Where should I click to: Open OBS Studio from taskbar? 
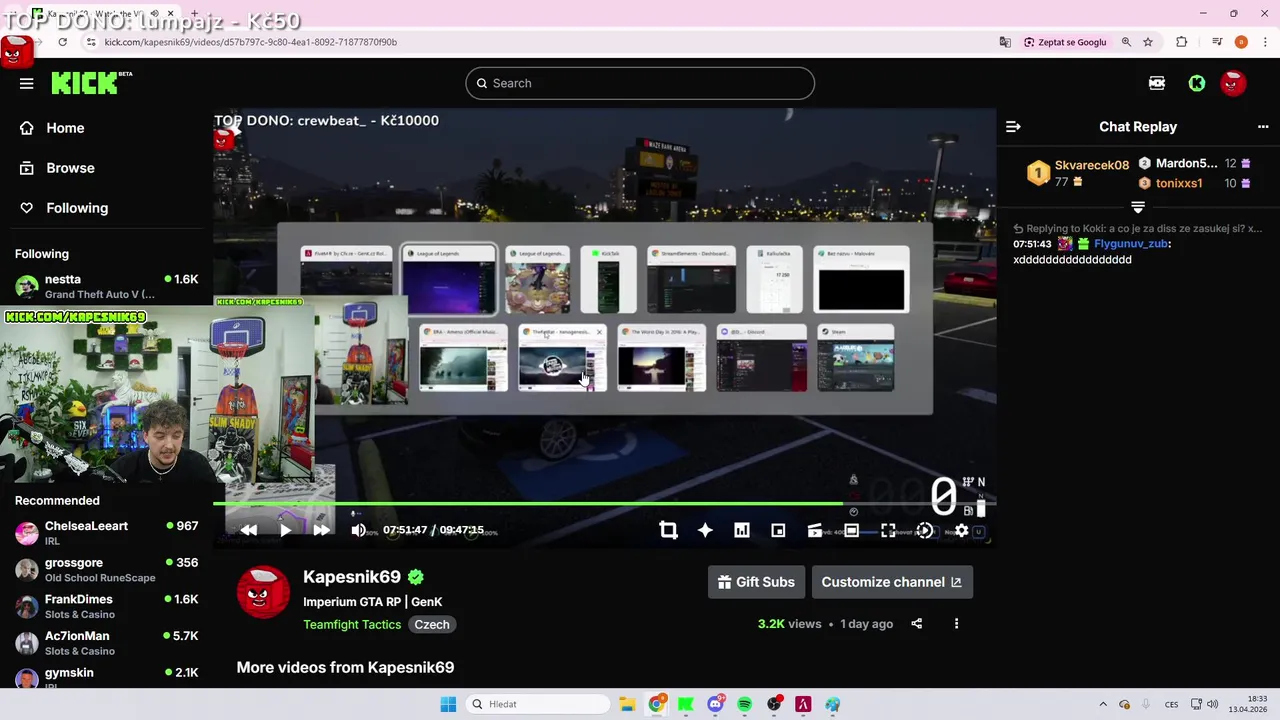tap(774, 704)
